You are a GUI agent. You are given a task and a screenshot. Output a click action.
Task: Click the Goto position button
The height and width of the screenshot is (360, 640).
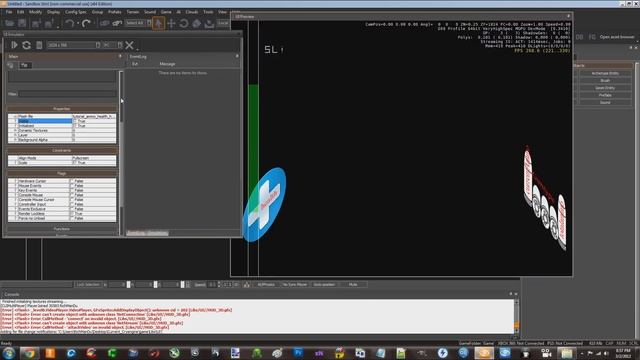(x=324, y=284)
